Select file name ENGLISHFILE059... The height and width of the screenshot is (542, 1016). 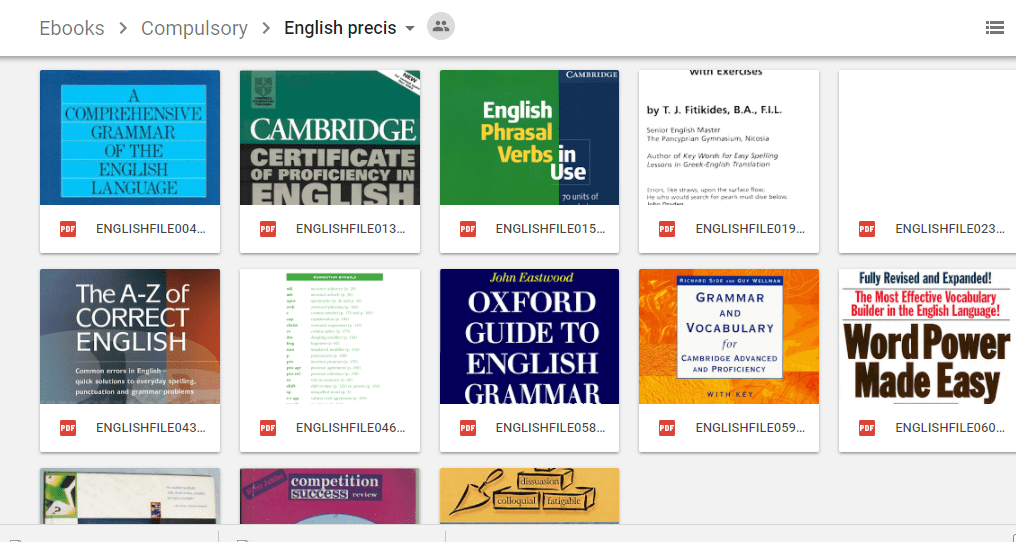pyautogui.click(x=750, y=428)
